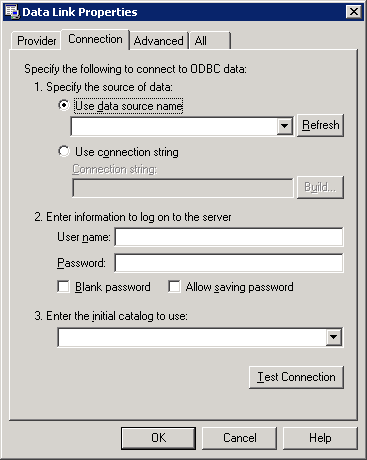
Task: Click inside the data source name combo box
Action: click(x=174, y=126)
